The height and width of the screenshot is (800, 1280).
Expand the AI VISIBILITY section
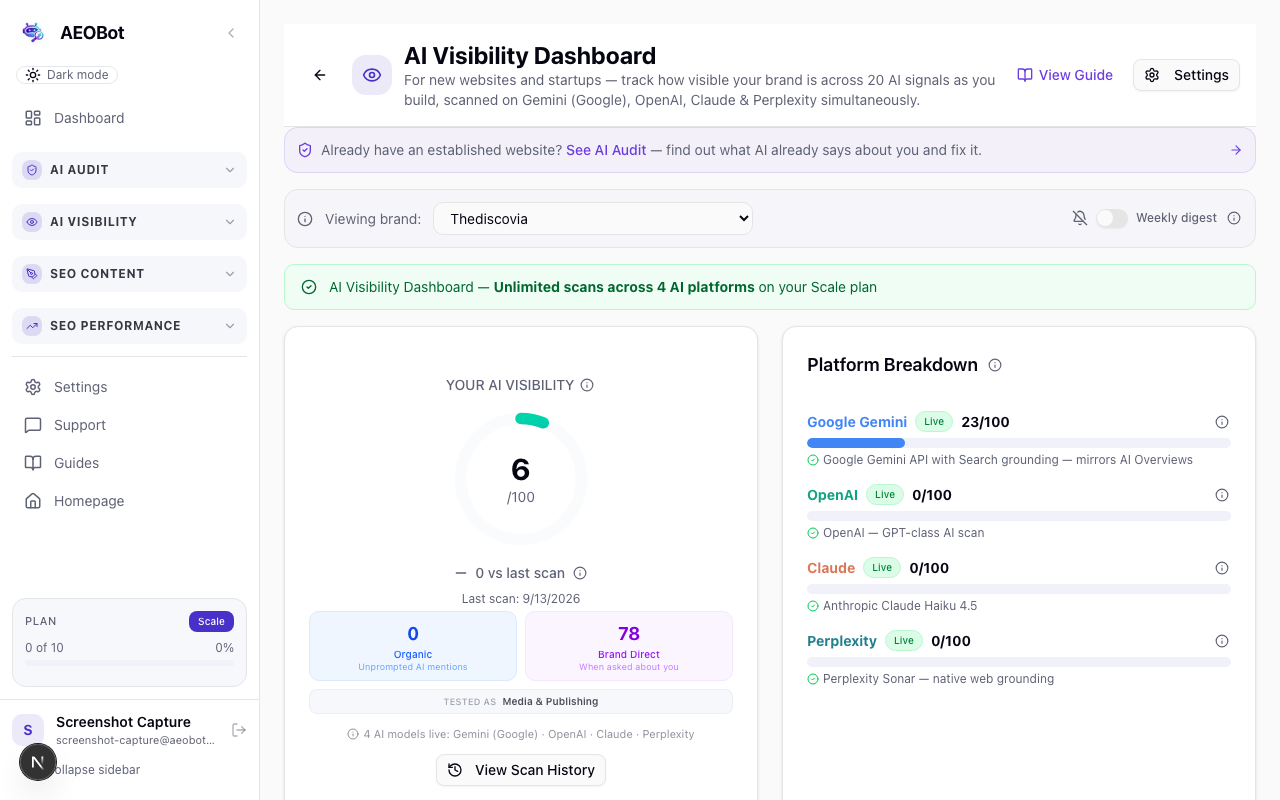[x=129, y=222]
